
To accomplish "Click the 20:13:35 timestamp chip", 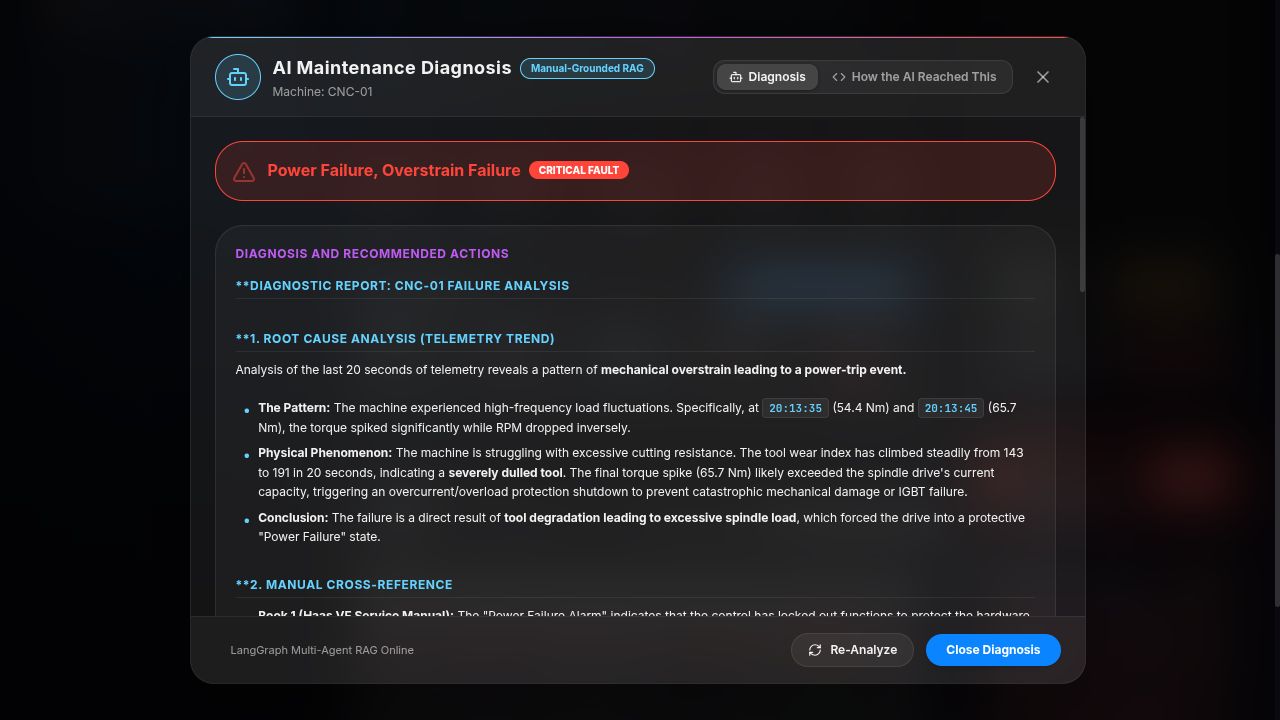I will pos(795,408).
